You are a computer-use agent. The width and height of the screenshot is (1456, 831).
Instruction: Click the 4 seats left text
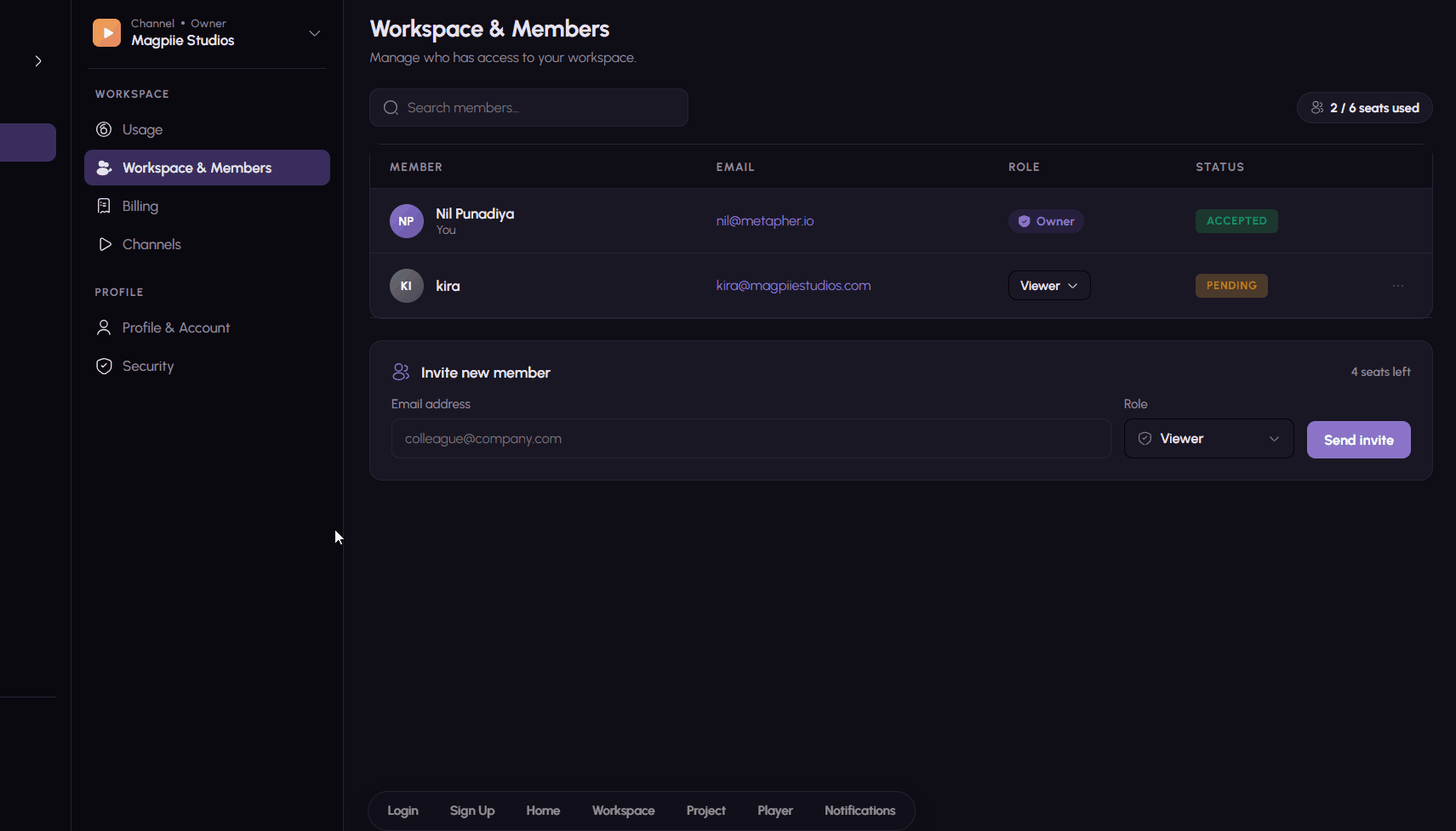pos(1380,372)
